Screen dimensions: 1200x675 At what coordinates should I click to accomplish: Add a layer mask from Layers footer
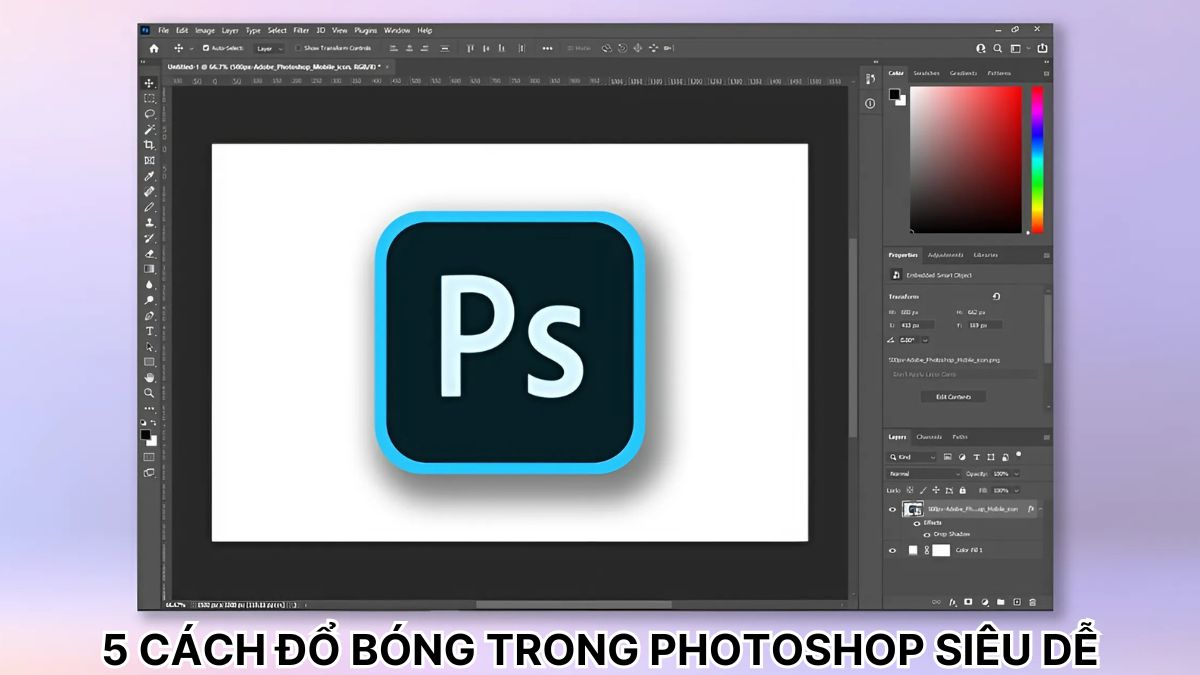968,602
